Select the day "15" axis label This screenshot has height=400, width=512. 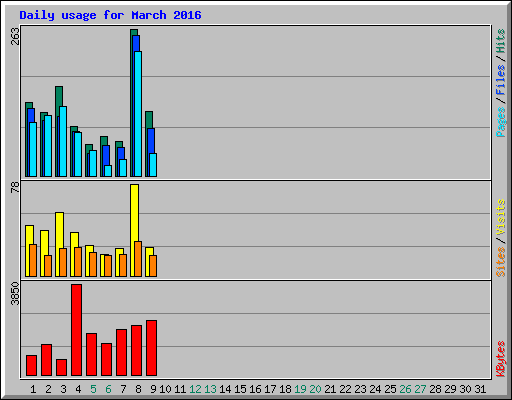240,389
